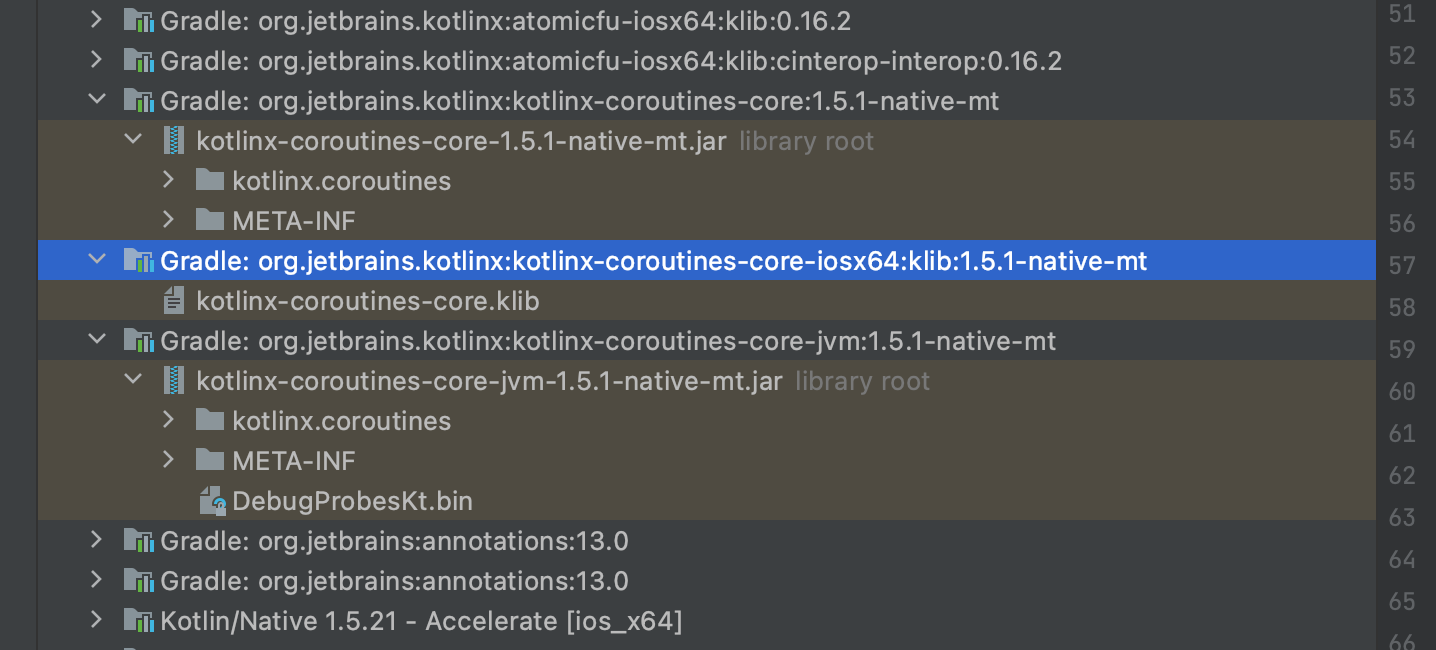Select DebugProbesKt.bin in the tree
Viewport: 1436px width, 650px height.
pos(352,501)
